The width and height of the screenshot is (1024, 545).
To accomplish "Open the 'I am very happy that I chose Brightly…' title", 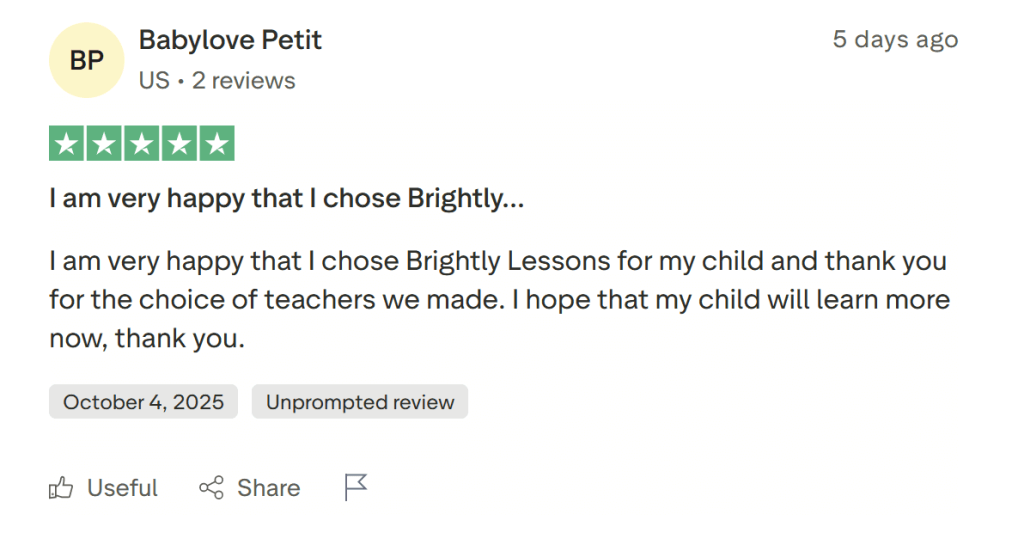I will click(x=286, y=198).
